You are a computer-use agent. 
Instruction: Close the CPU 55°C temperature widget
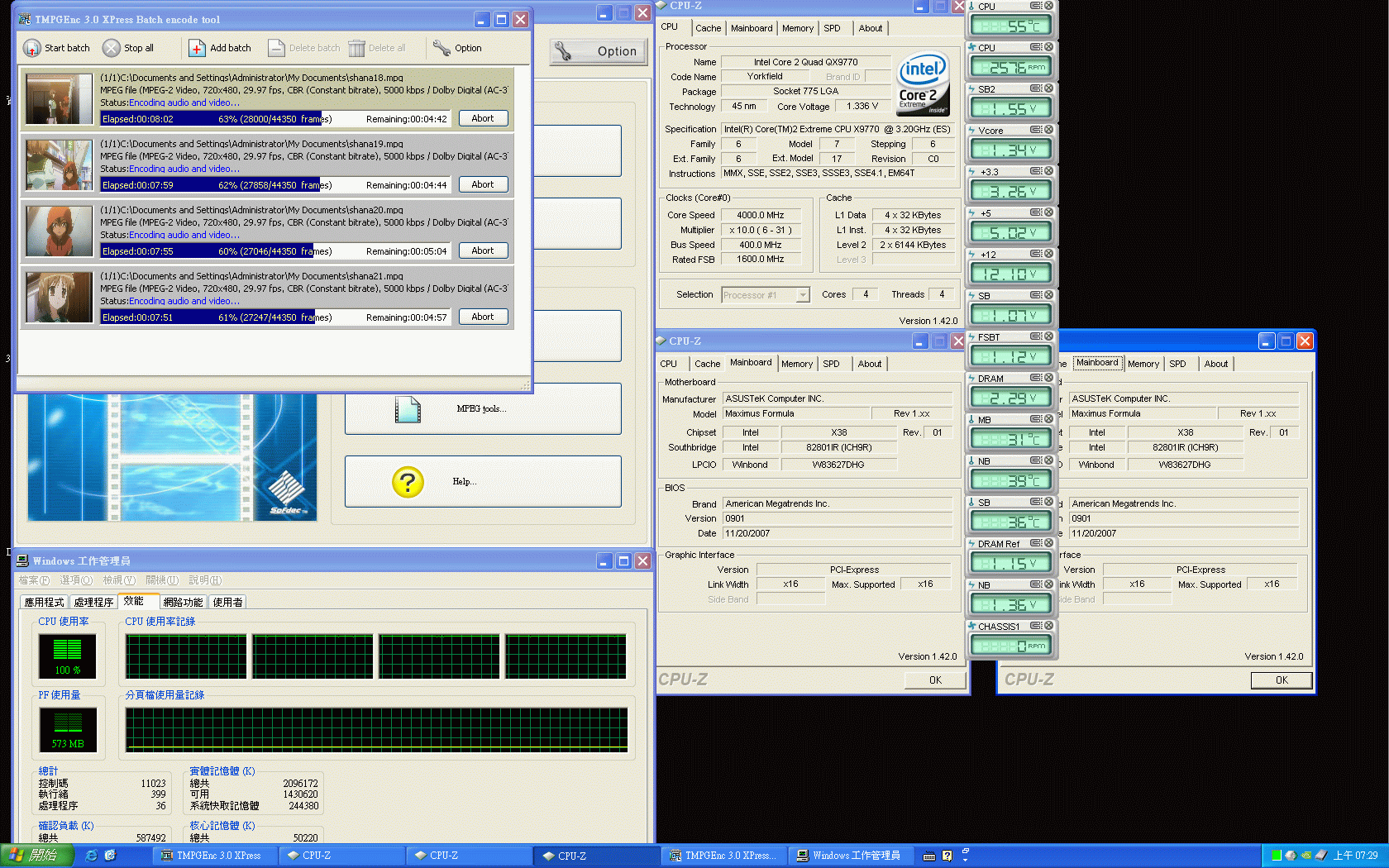pyautogui.click(x=1048, y=6)
